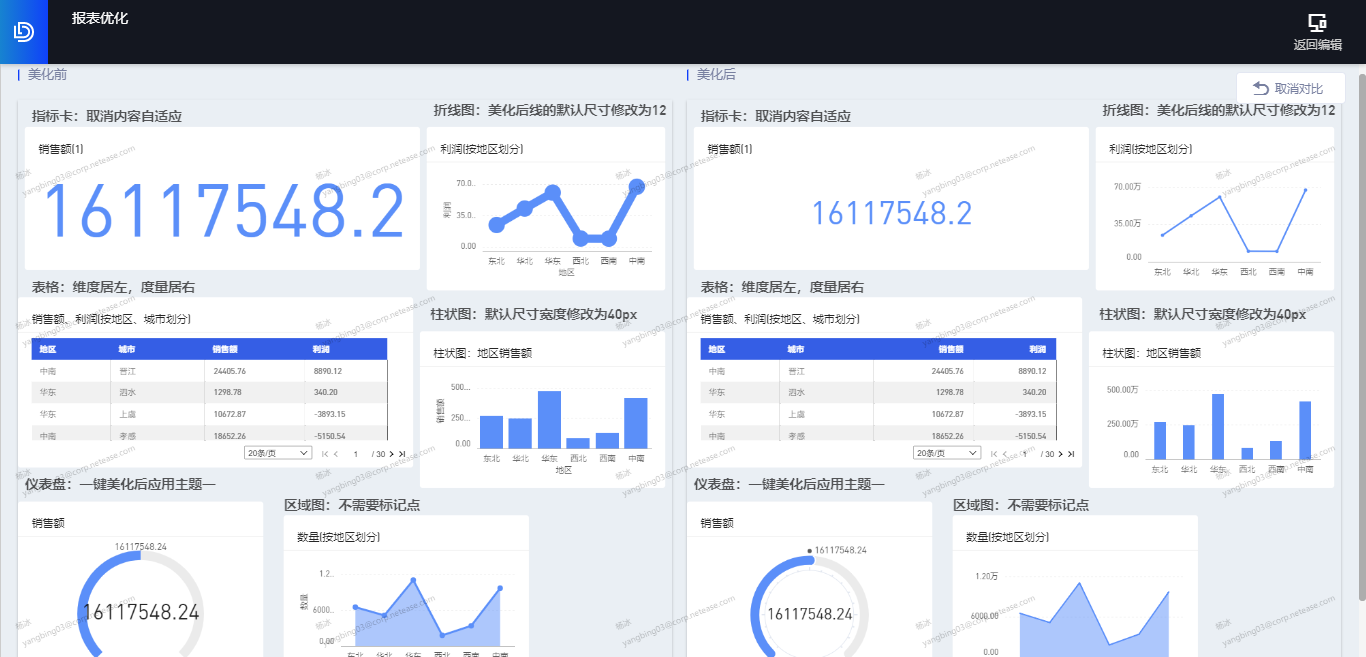Click the page number field in left table
1366x657 pixels.
click(355, 454)
